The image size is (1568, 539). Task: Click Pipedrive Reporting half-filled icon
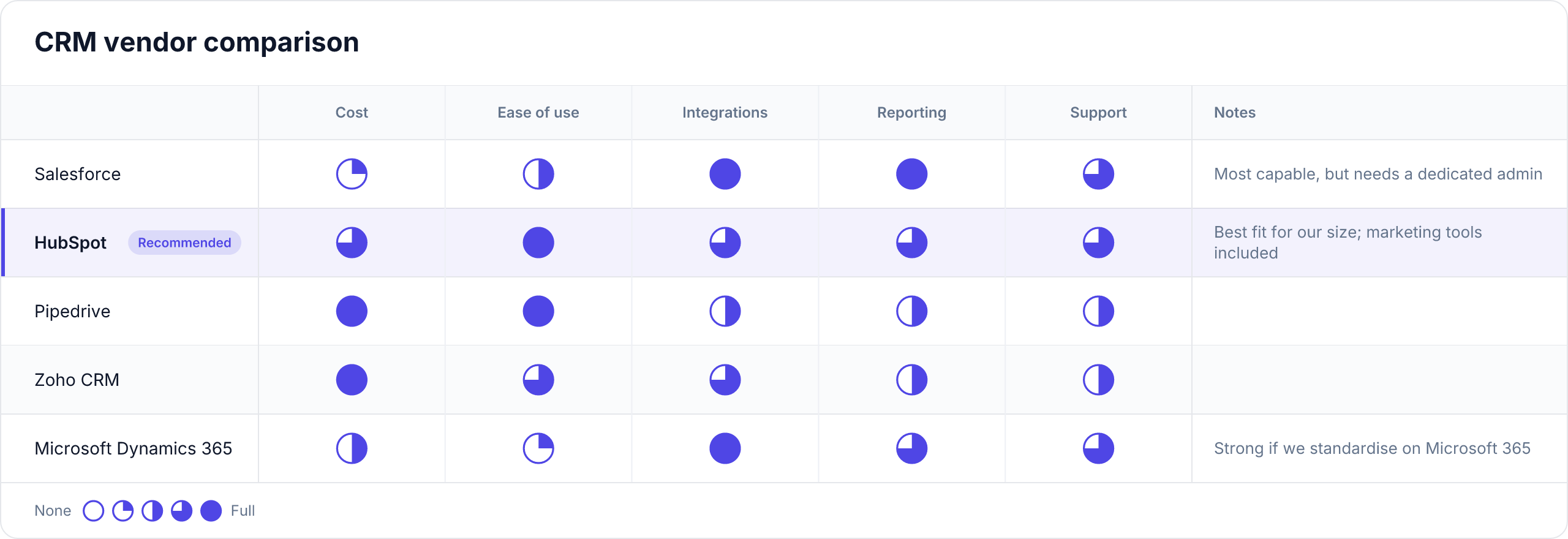pos(912,311)
